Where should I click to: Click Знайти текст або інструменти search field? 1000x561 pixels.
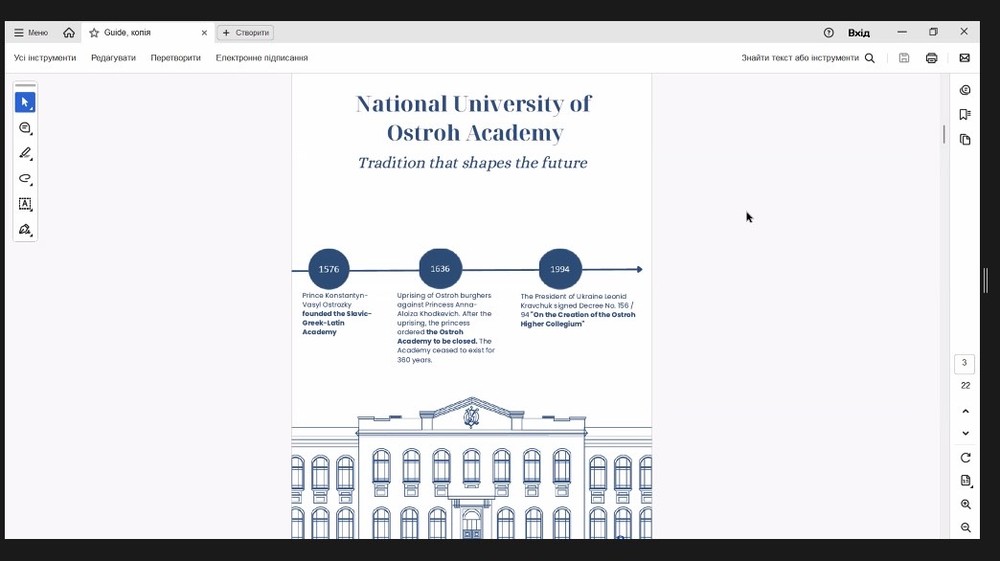tap(800, 57)
